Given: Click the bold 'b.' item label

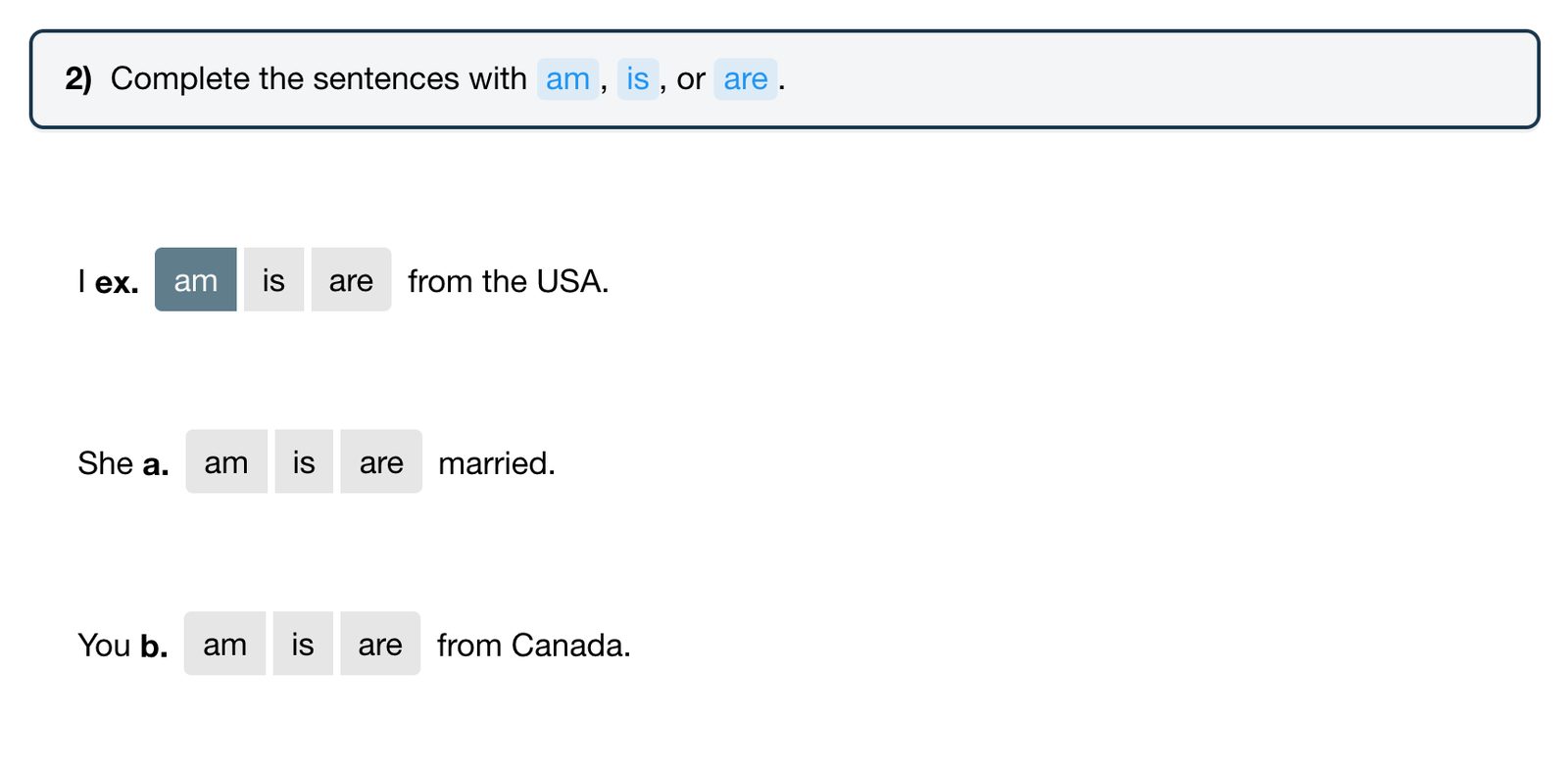Looking at the screenshot, I should (x=154, y=647).
